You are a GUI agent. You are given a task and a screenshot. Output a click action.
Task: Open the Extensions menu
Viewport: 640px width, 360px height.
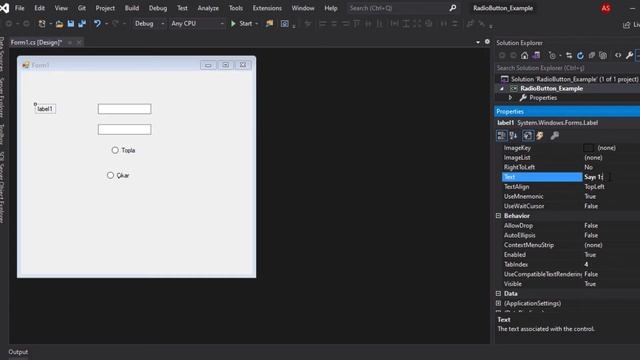click(267, 8)
